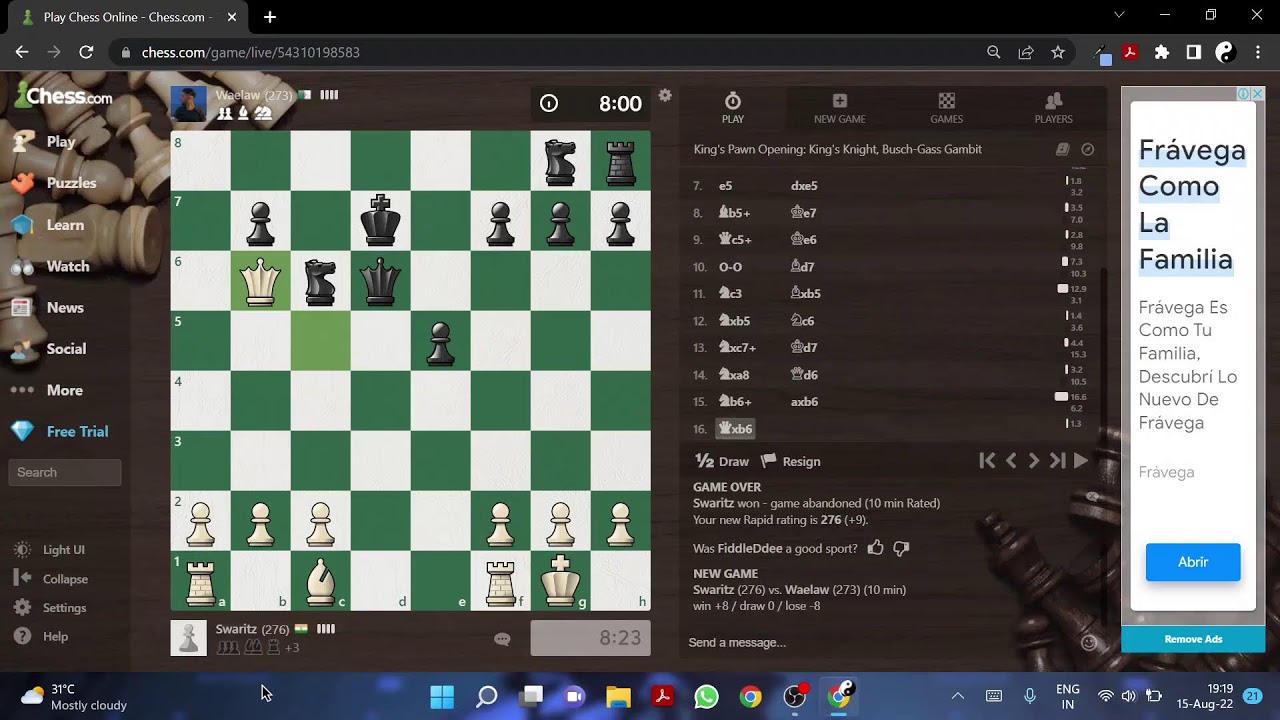Switch to Light UI mode
Image resolution: width=1280 pixels, height=720 pixels.
(50, 550)
